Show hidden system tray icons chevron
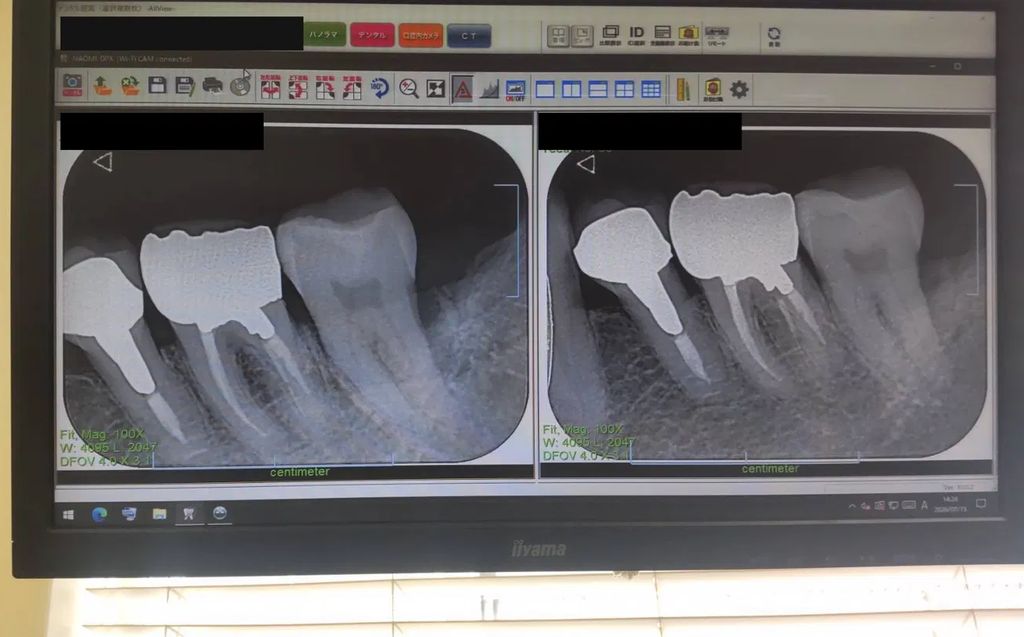 (x=852, y=506)
